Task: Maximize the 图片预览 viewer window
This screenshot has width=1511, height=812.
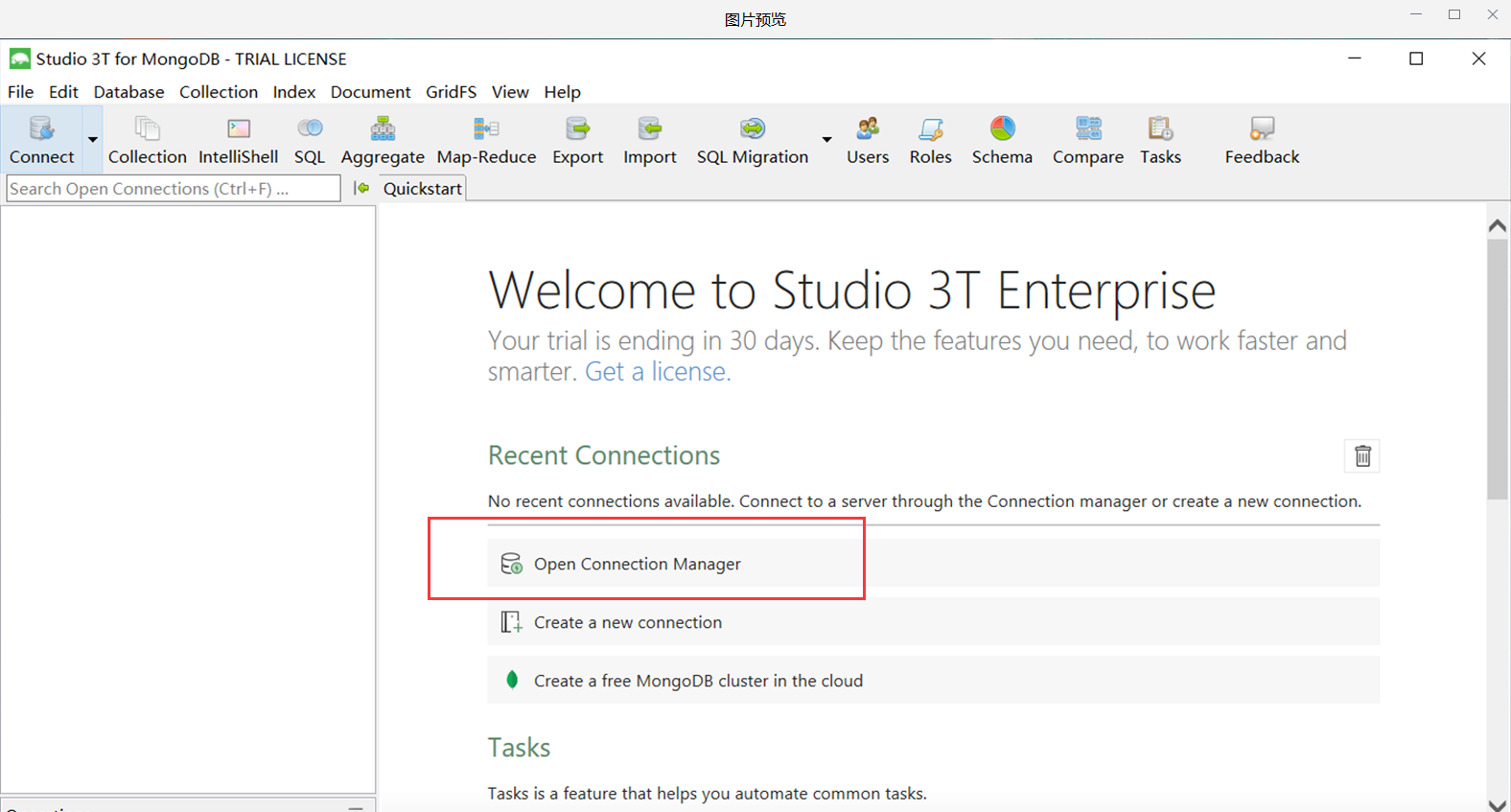Action: pyautogui.click(x=1454, y=14)
